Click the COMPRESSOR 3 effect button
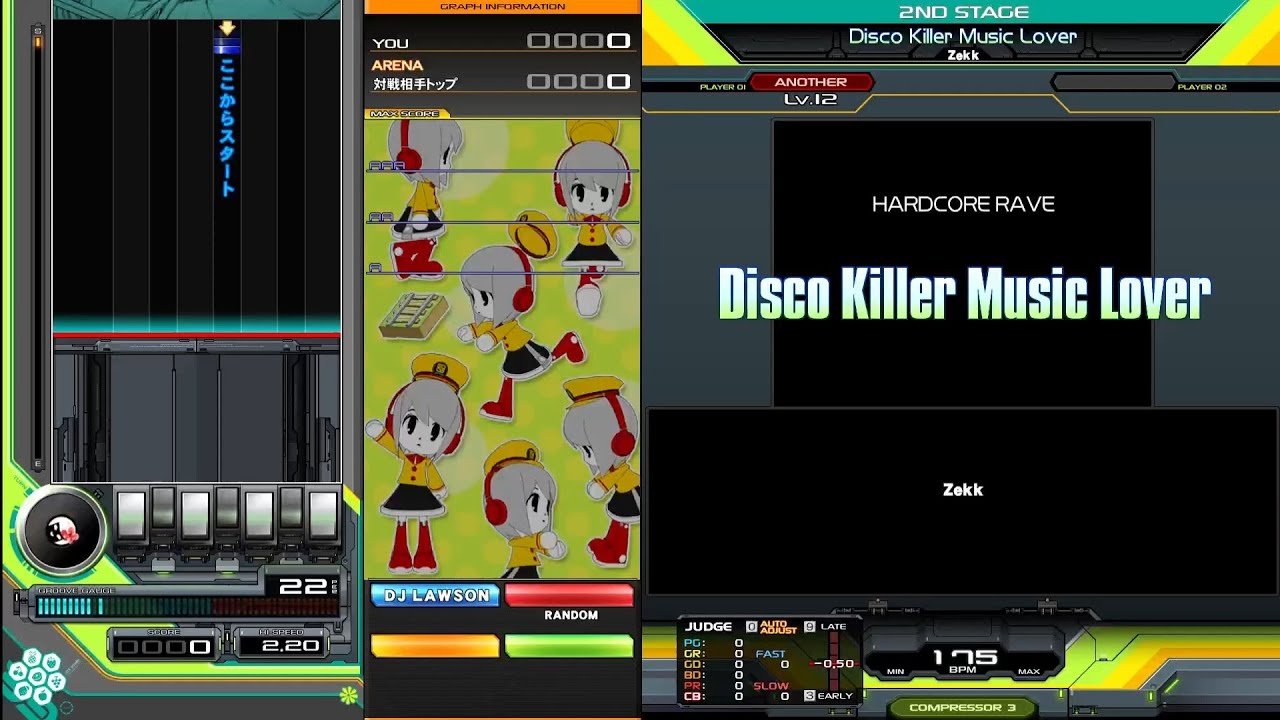Screen dimensions: 1280x720 [962, 707]
